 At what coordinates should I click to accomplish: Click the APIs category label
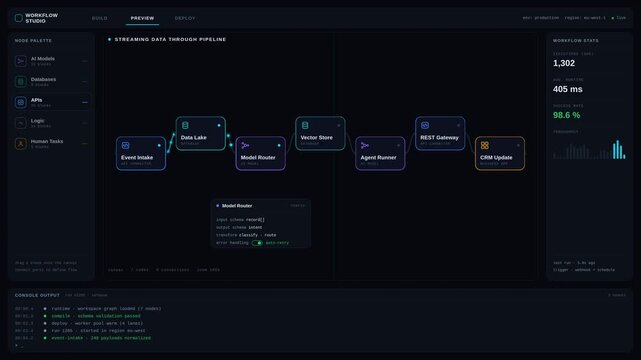pyautogui.click(x=36, y=100)
